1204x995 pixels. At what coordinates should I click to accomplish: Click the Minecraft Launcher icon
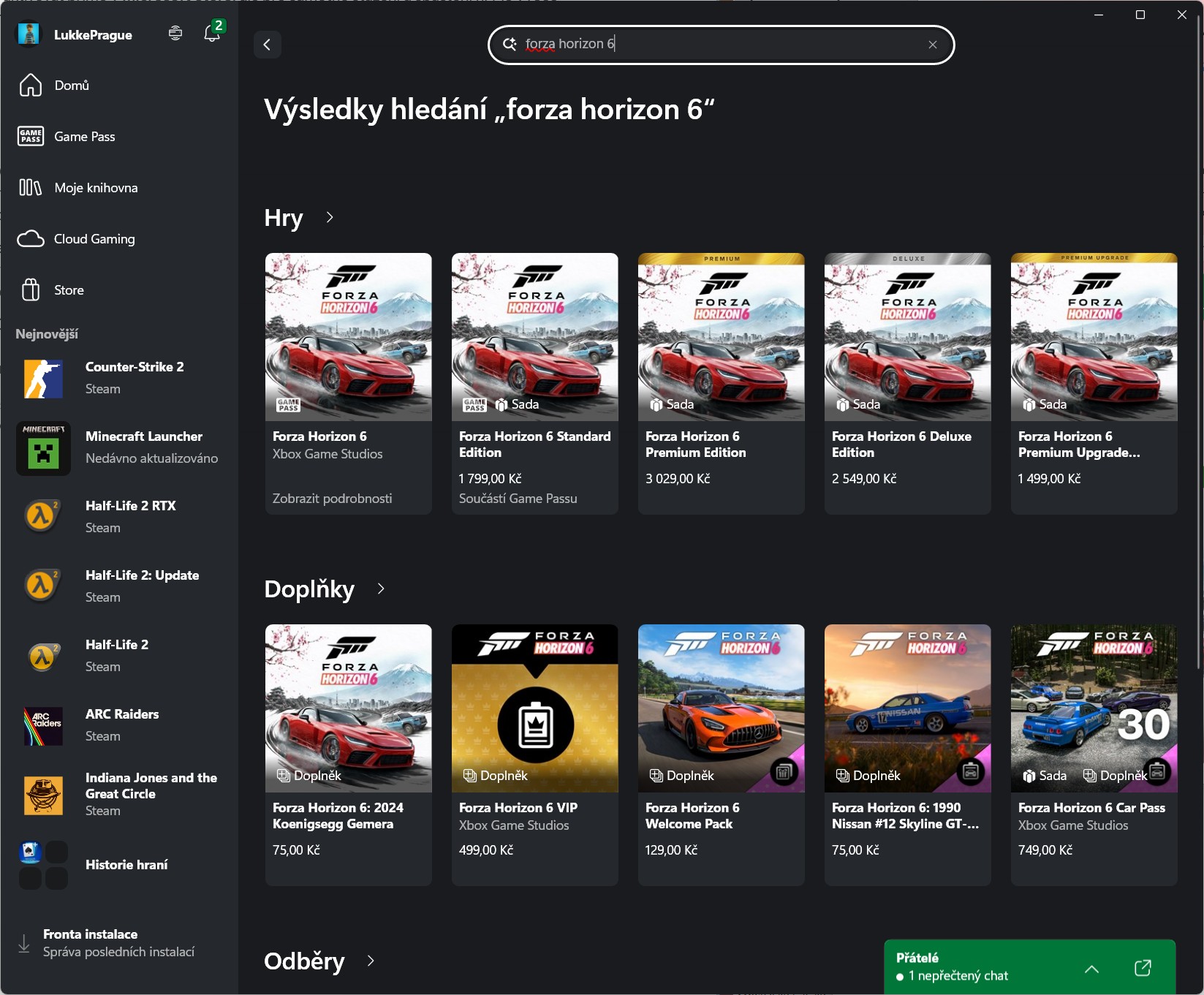coord(43,448)
